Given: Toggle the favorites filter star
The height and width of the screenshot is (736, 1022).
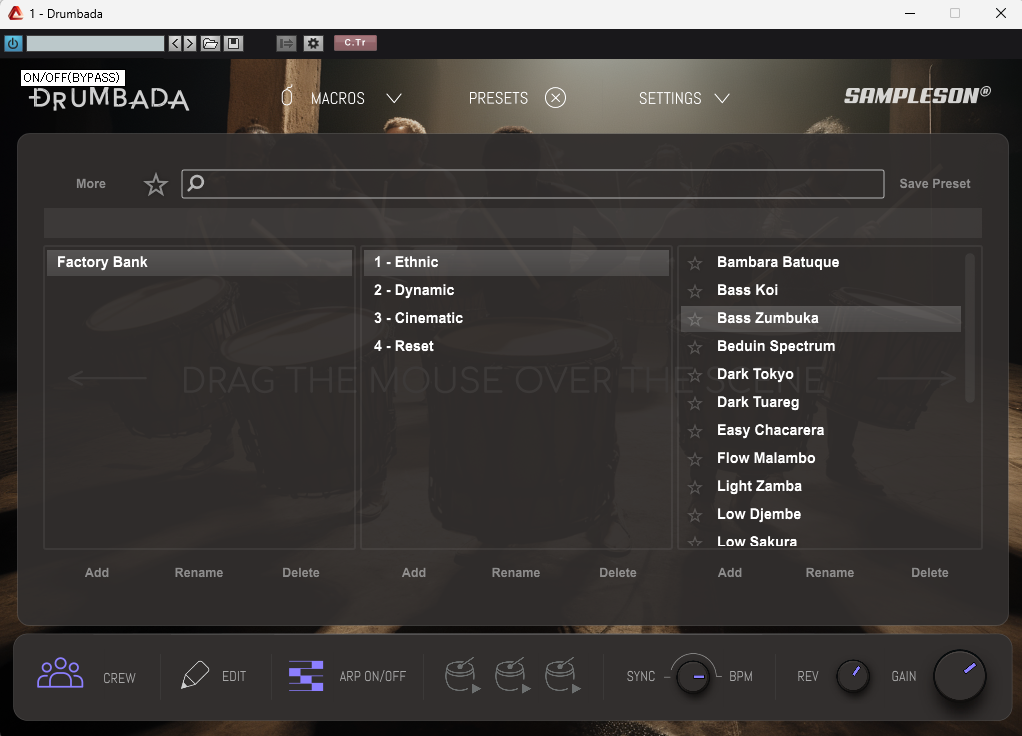Looking at the screenshot, I should pyautogui.click(x=156, y=184).
